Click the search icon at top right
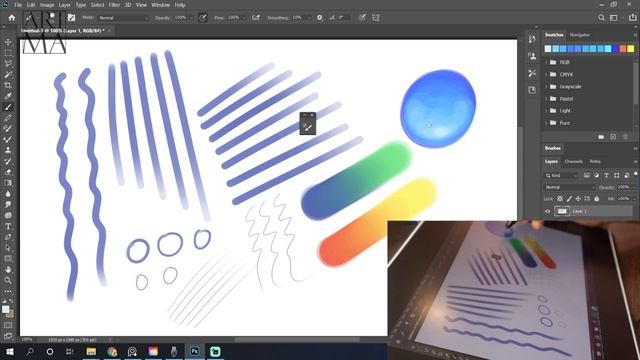 click(601, 18)
